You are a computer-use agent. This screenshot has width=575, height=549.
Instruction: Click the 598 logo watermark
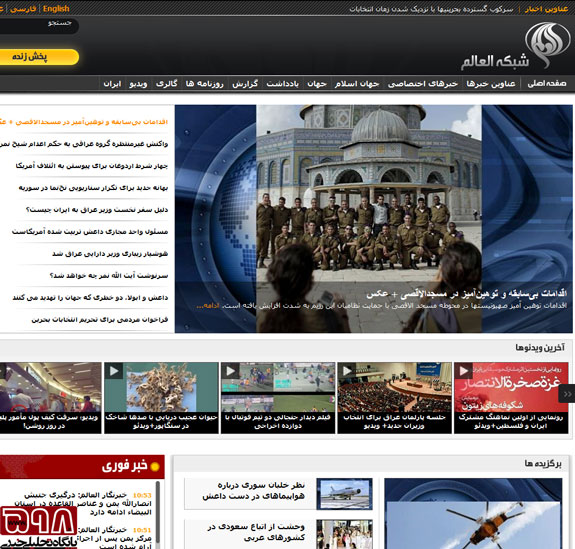tap(39, 527)
